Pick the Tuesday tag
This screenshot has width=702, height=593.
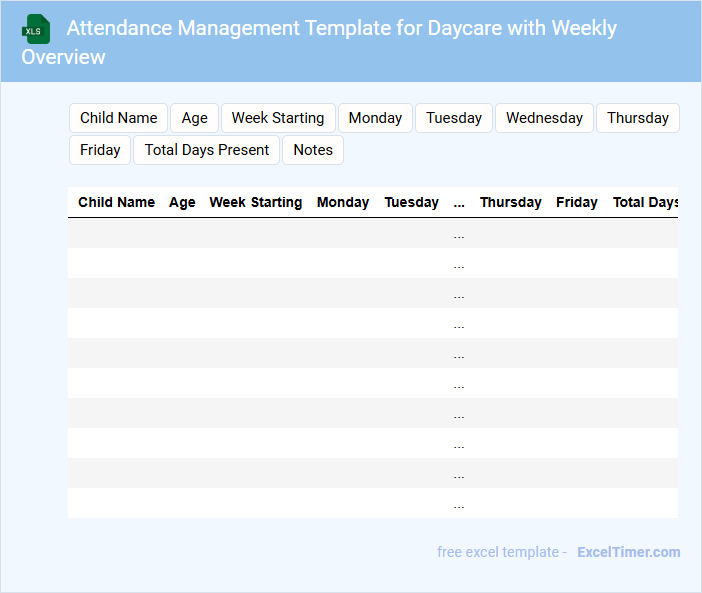click(x=454, y=118)
